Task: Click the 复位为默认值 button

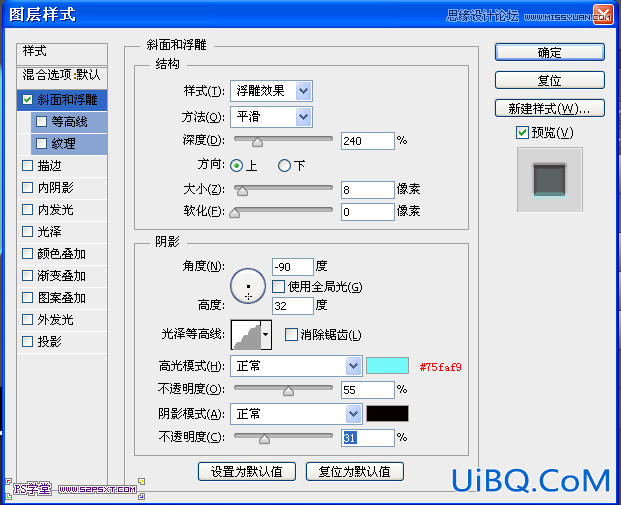Action: coord(355,471)
